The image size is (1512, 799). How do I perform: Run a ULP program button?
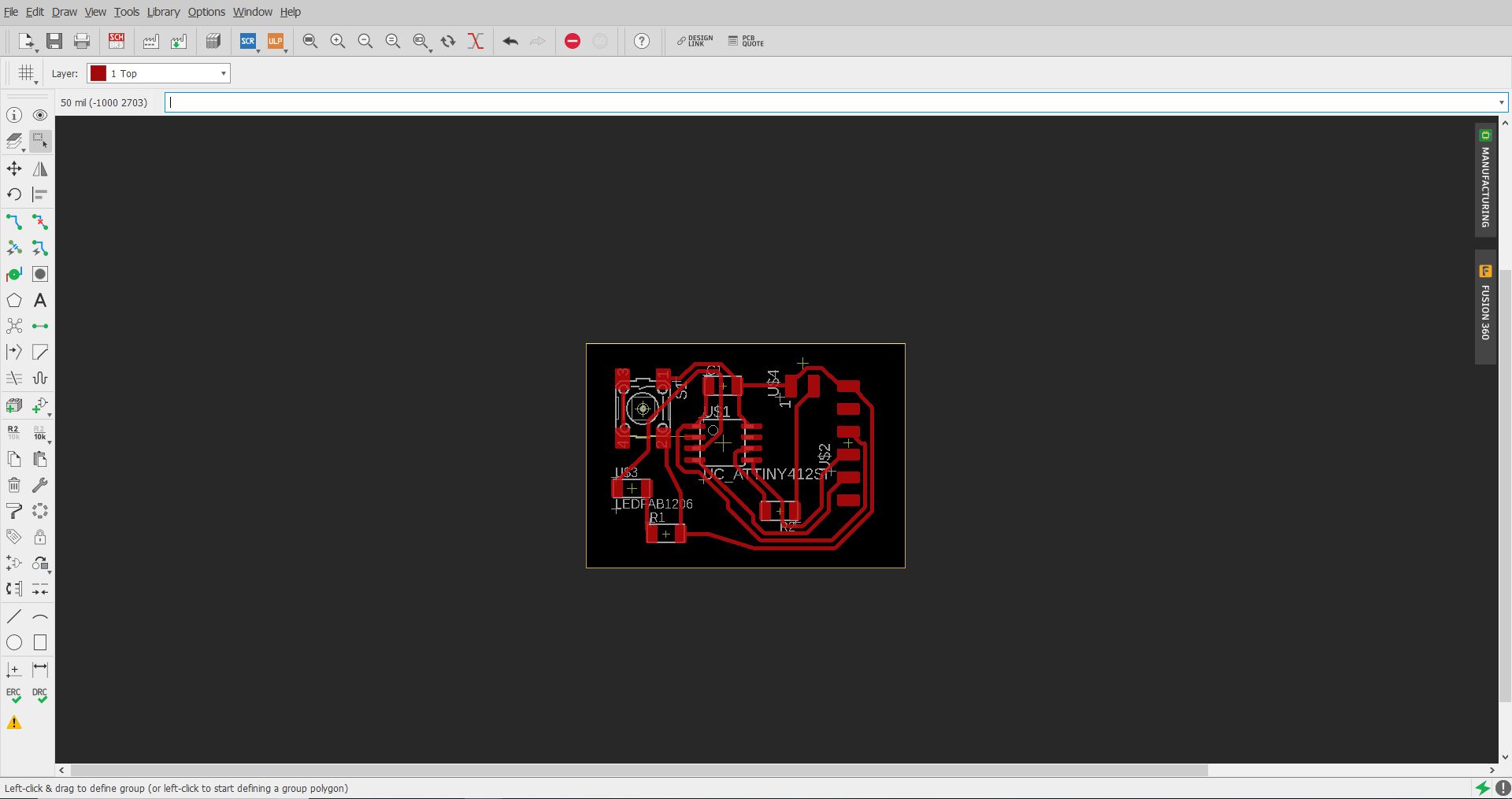(x=276, y=41)
